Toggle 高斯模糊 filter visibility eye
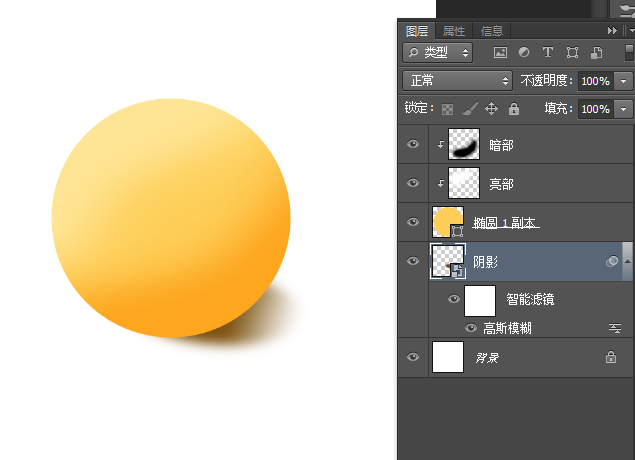 471,328
